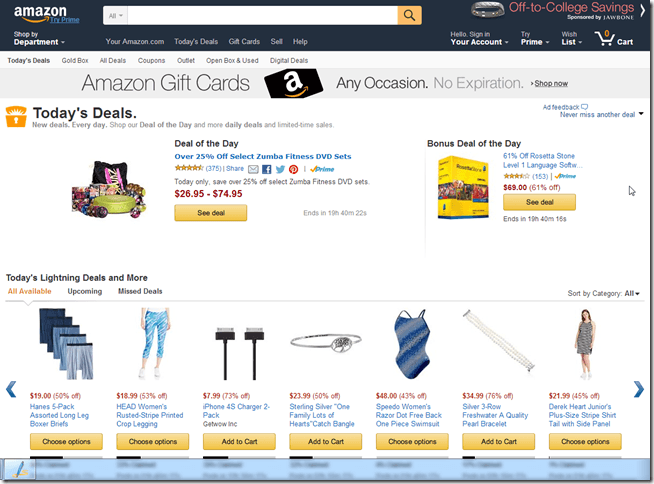Open the Gold Box menu item
This screenshot has height=484, width=654.
[x=75, y=60]
